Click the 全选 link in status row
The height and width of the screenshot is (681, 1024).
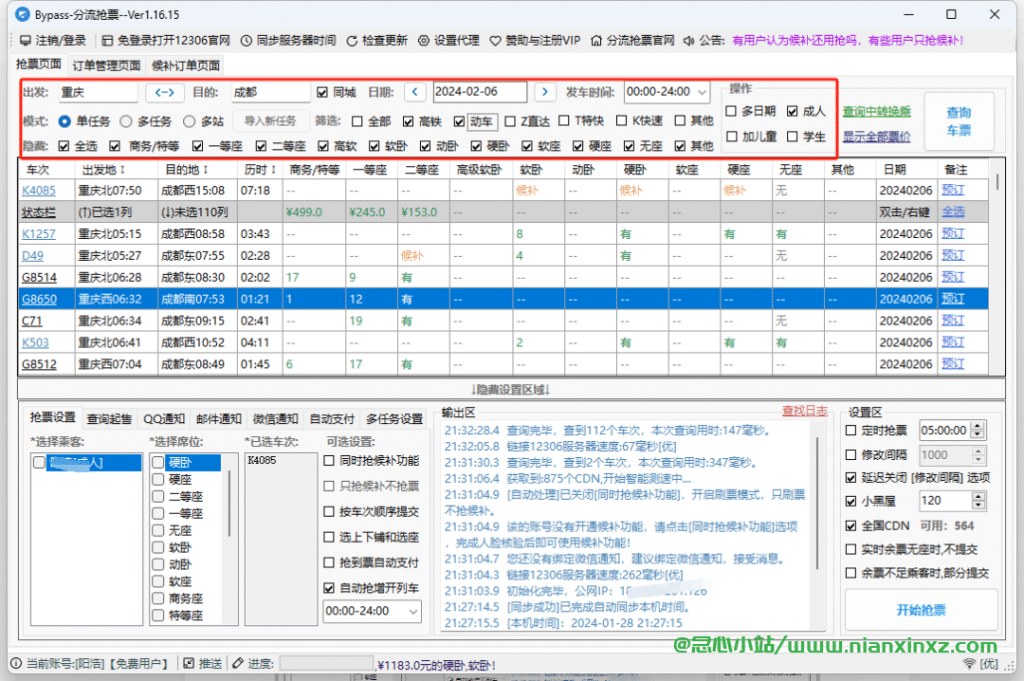[953, 212]
